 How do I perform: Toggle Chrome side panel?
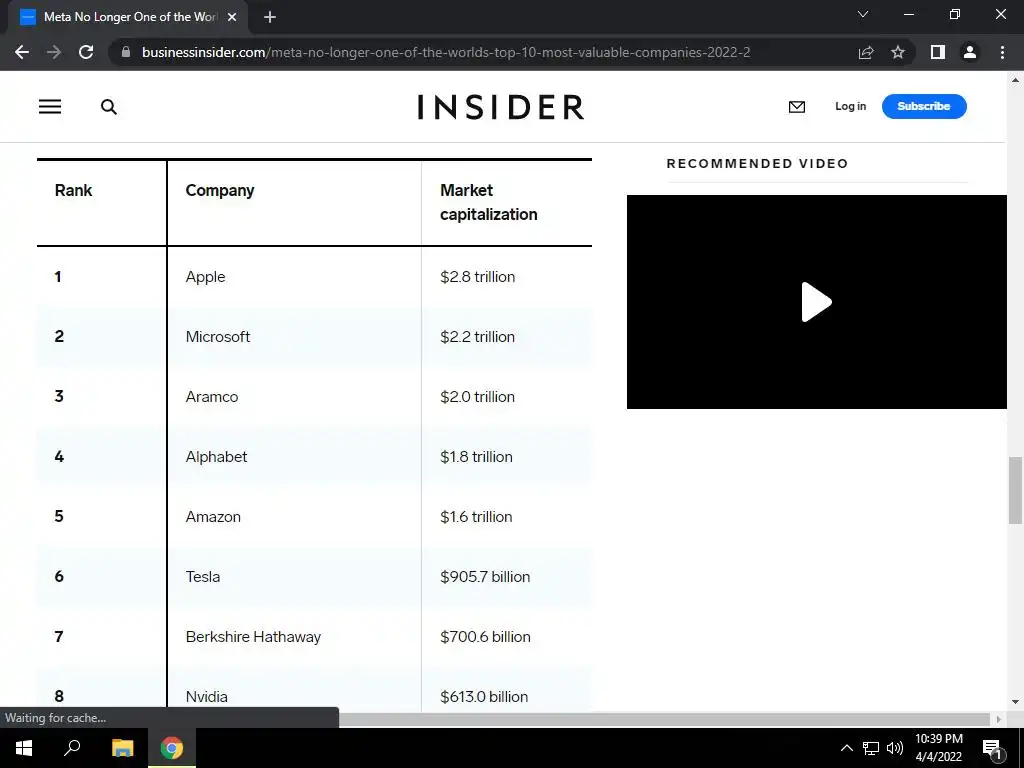938,52
